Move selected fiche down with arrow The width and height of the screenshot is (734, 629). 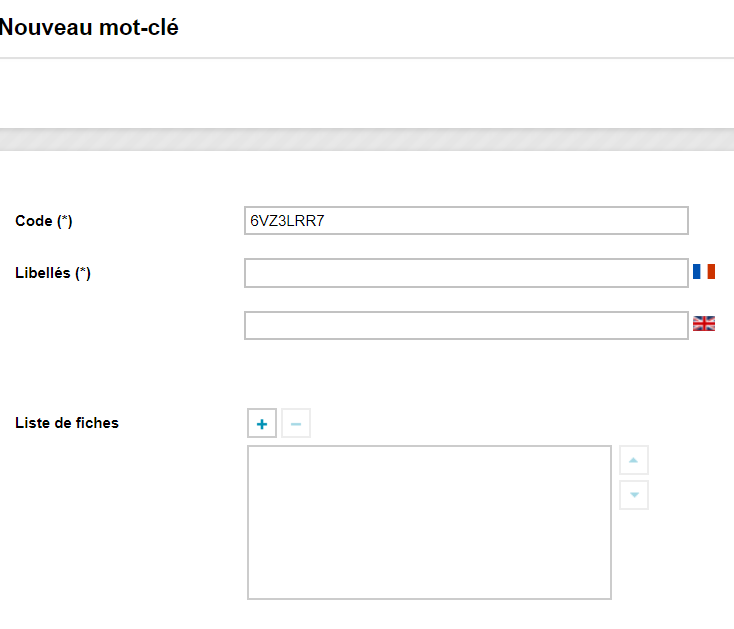634,495
